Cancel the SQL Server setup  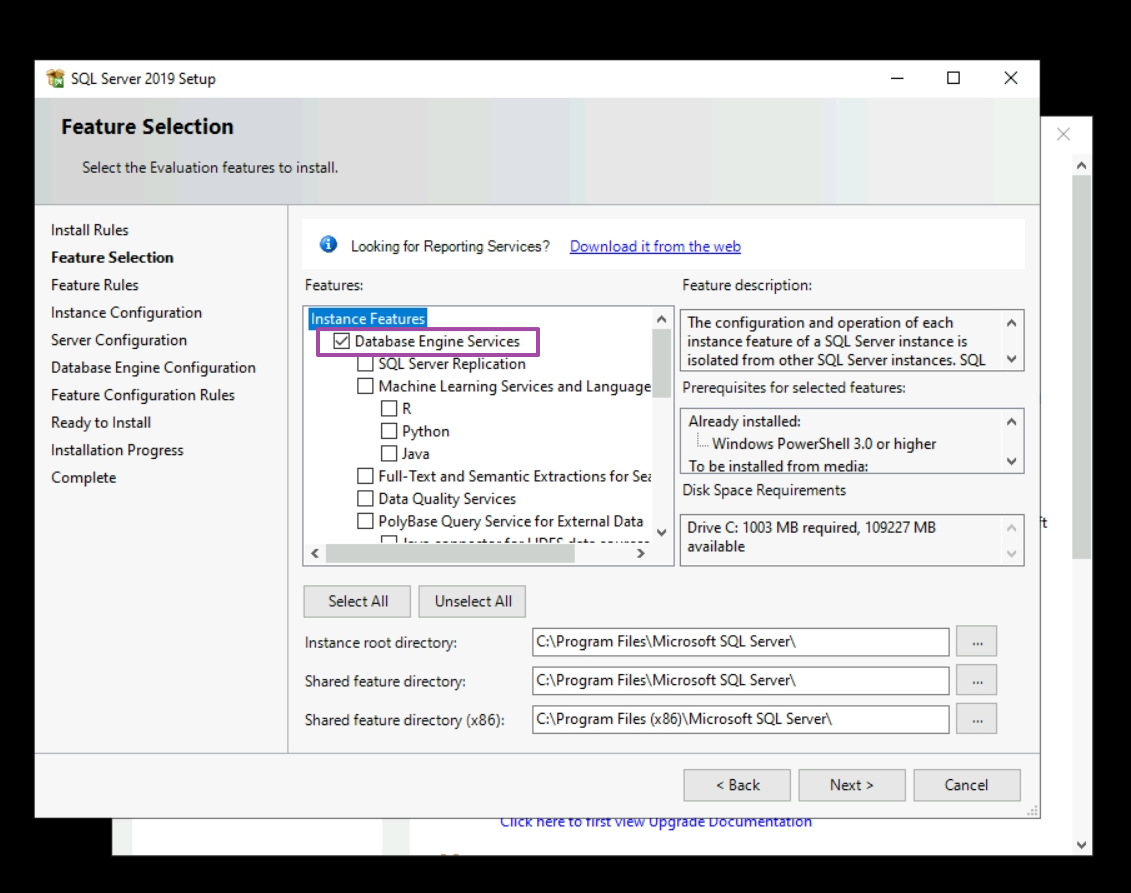pyautogui.click(x=967, y=785)
